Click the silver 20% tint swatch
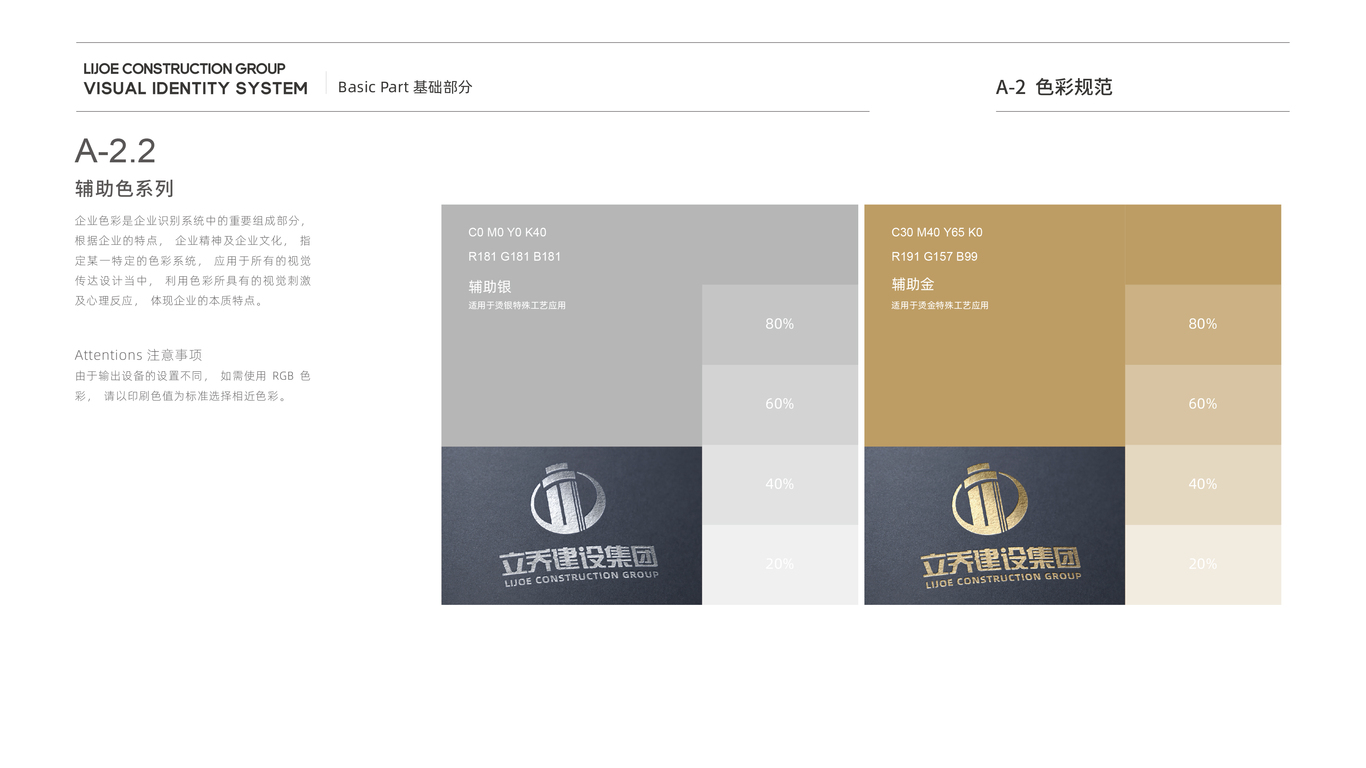 click(x=780, y=565)
